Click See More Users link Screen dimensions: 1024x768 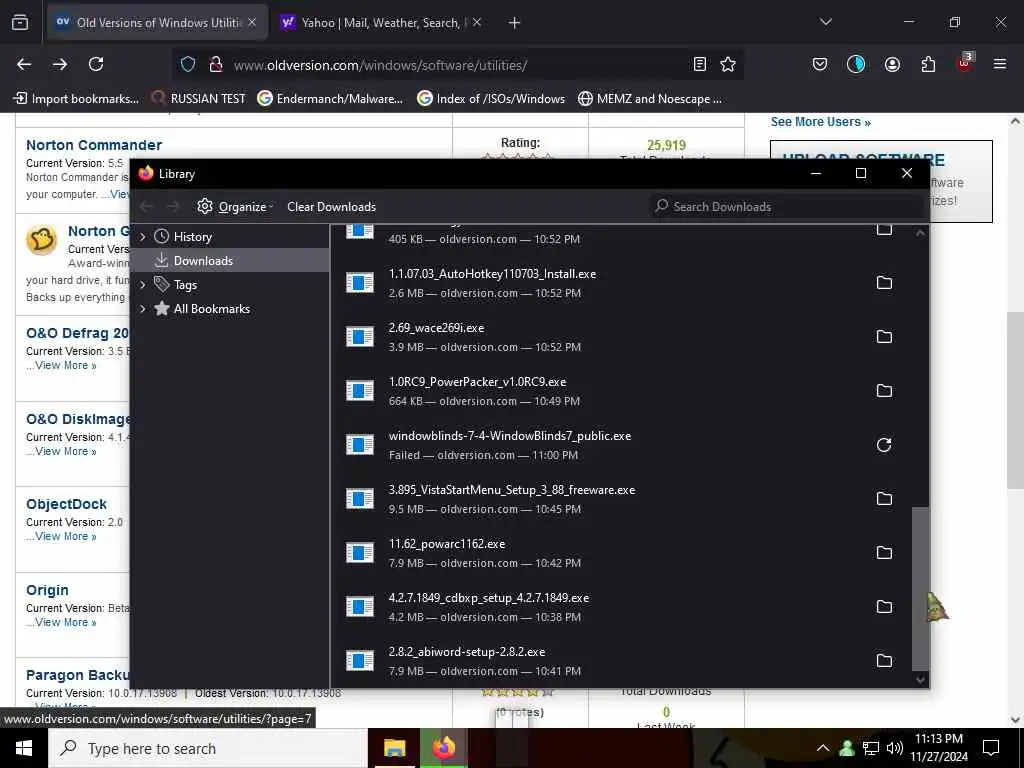click(x=820, y=122)
